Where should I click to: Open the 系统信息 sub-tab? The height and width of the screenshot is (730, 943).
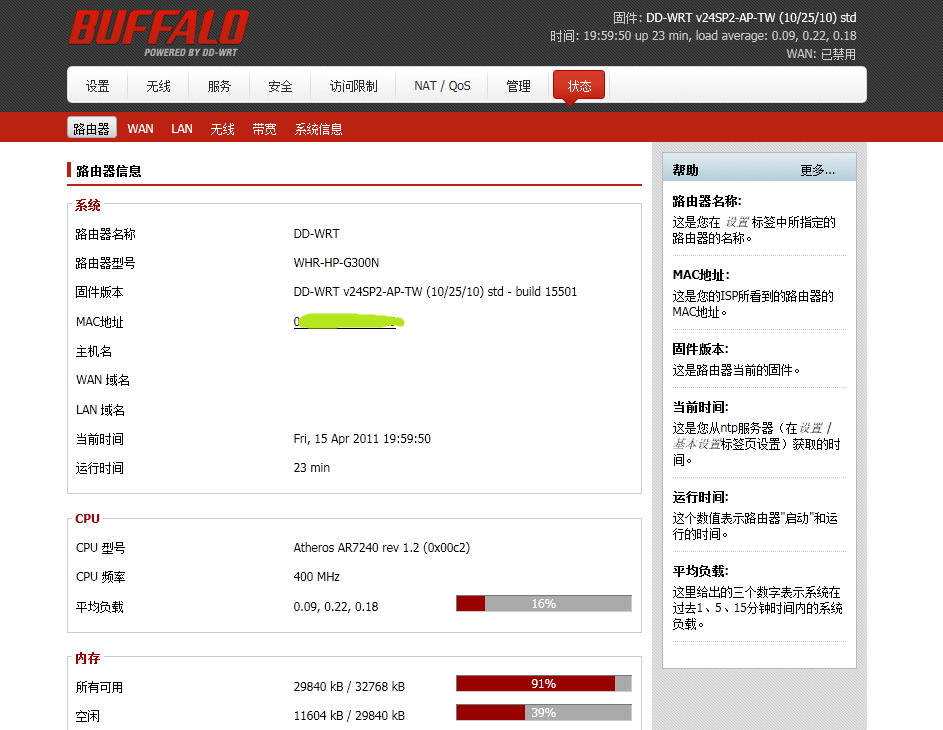click(318, 129)
